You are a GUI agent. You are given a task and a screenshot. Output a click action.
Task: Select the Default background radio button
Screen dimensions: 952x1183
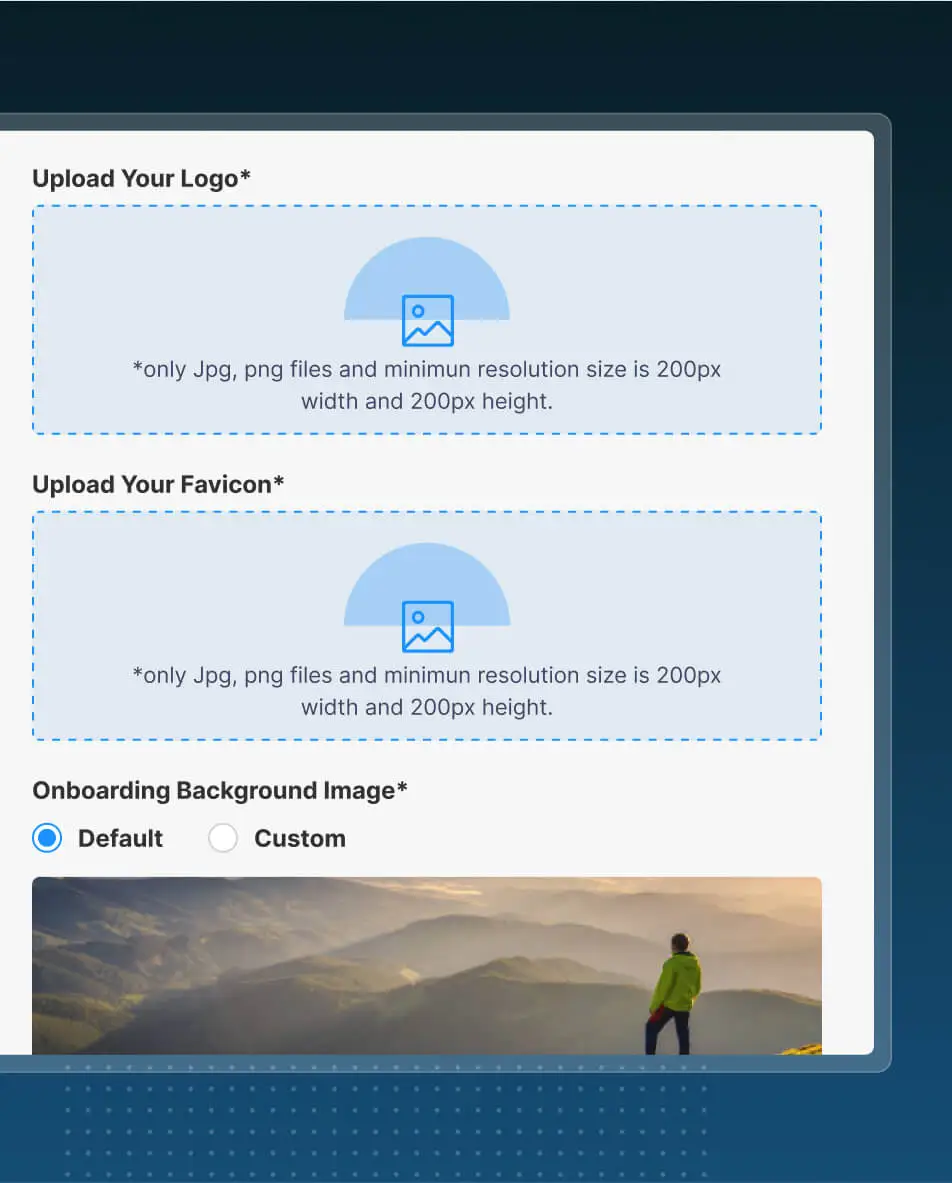(x=47, y=837)
